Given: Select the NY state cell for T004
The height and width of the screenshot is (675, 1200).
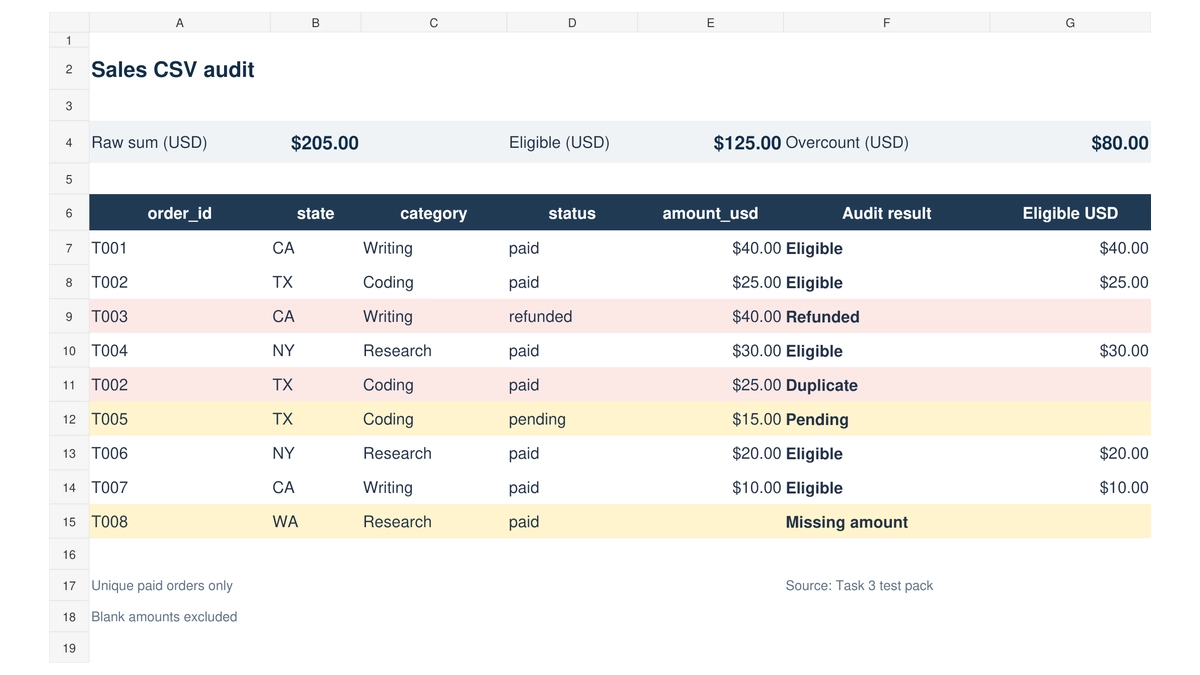Looking at the screenshot, I should click(315, 351).
